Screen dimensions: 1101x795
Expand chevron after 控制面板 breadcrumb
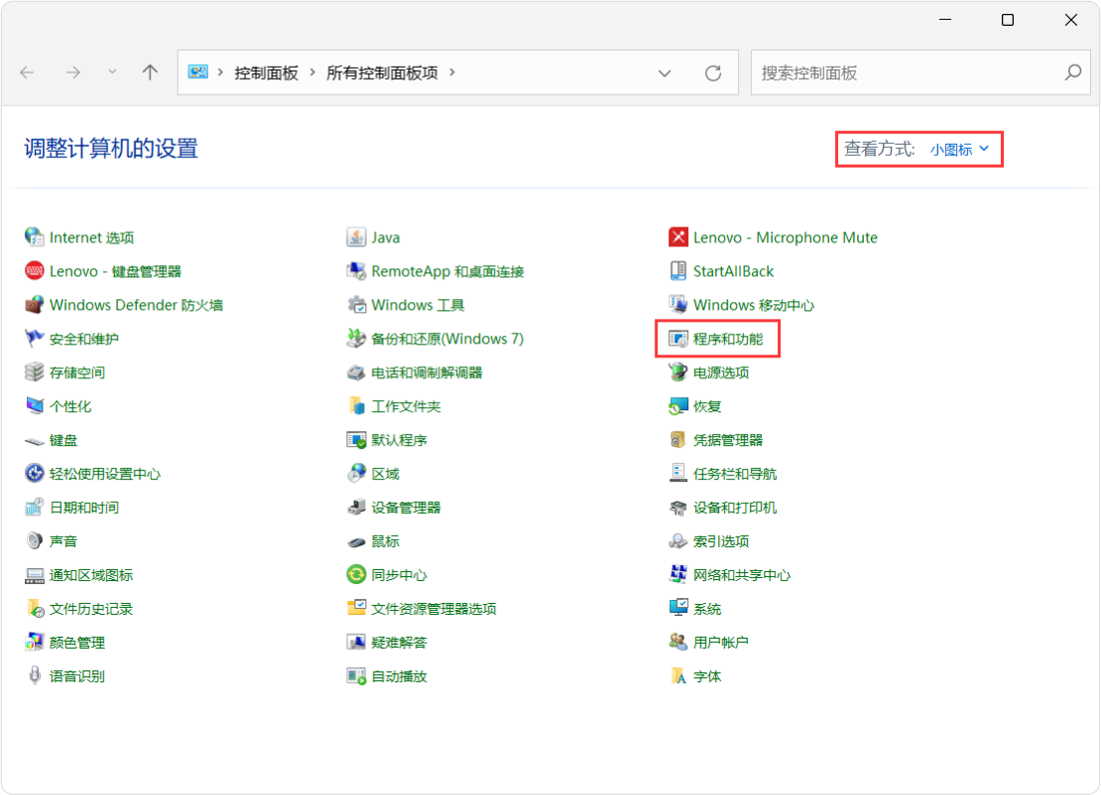pyautogui.click(x=312, y=72)
